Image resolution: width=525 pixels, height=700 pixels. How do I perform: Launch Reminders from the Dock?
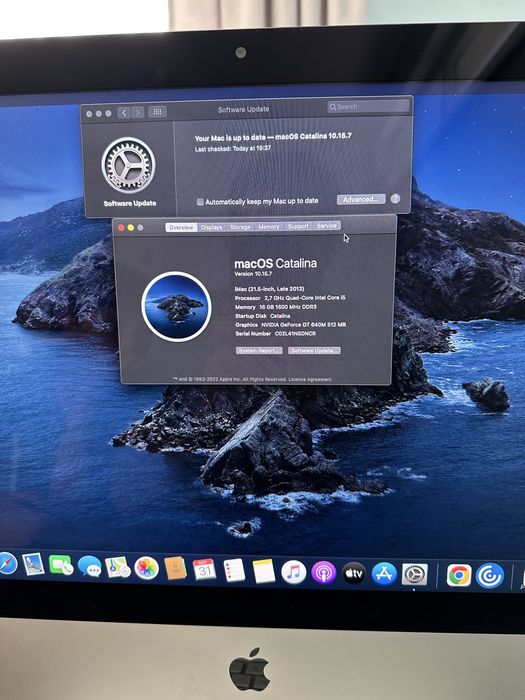coord(234,571)
